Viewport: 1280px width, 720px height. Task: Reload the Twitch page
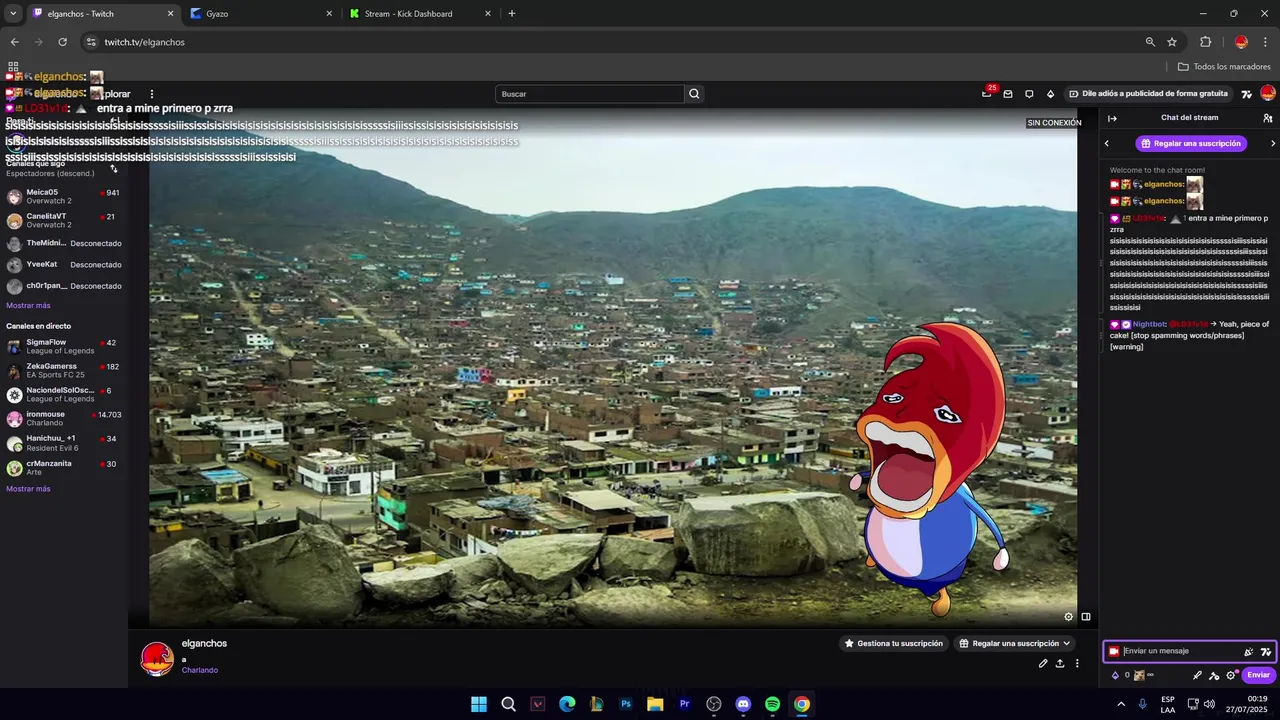point(62,42)
